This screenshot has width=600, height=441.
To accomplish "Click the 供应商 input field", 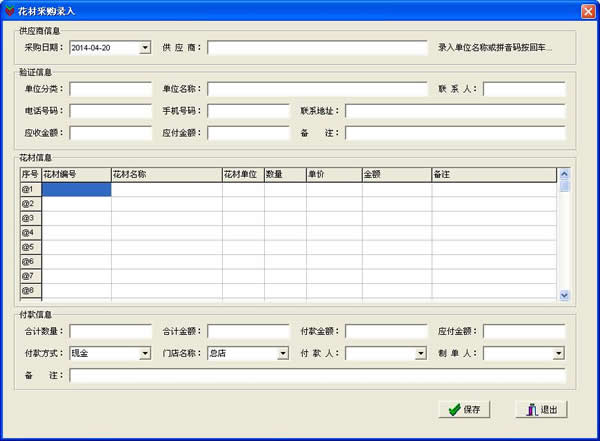I will (x=317, y=47).
